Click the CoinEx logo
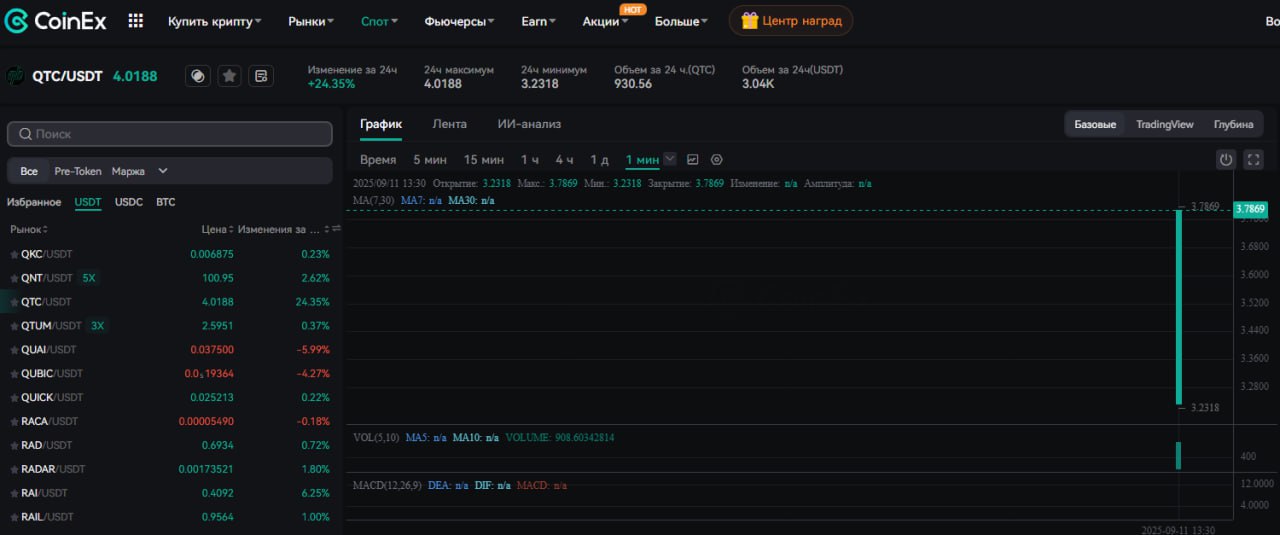 tap(55, 20)
